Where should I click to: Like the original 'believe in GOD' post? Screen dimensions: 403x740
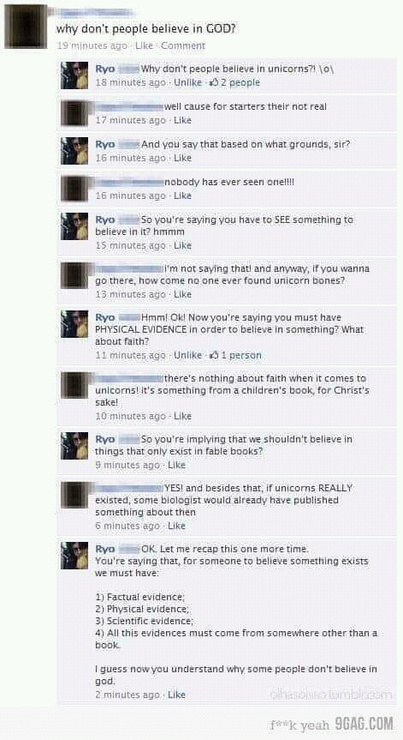coord(142,46)
